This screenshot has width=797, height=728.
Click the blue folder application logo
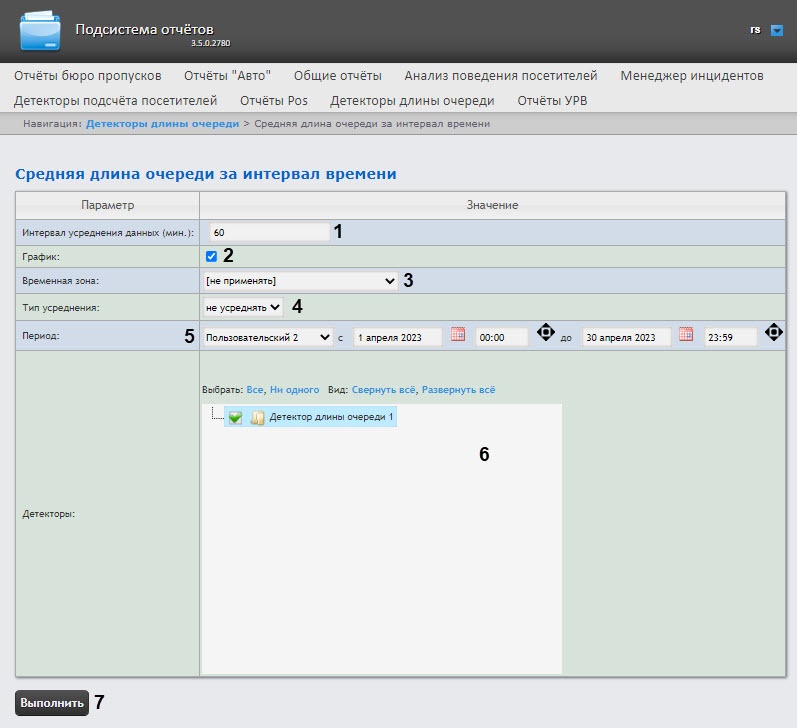tap(40, 32)
